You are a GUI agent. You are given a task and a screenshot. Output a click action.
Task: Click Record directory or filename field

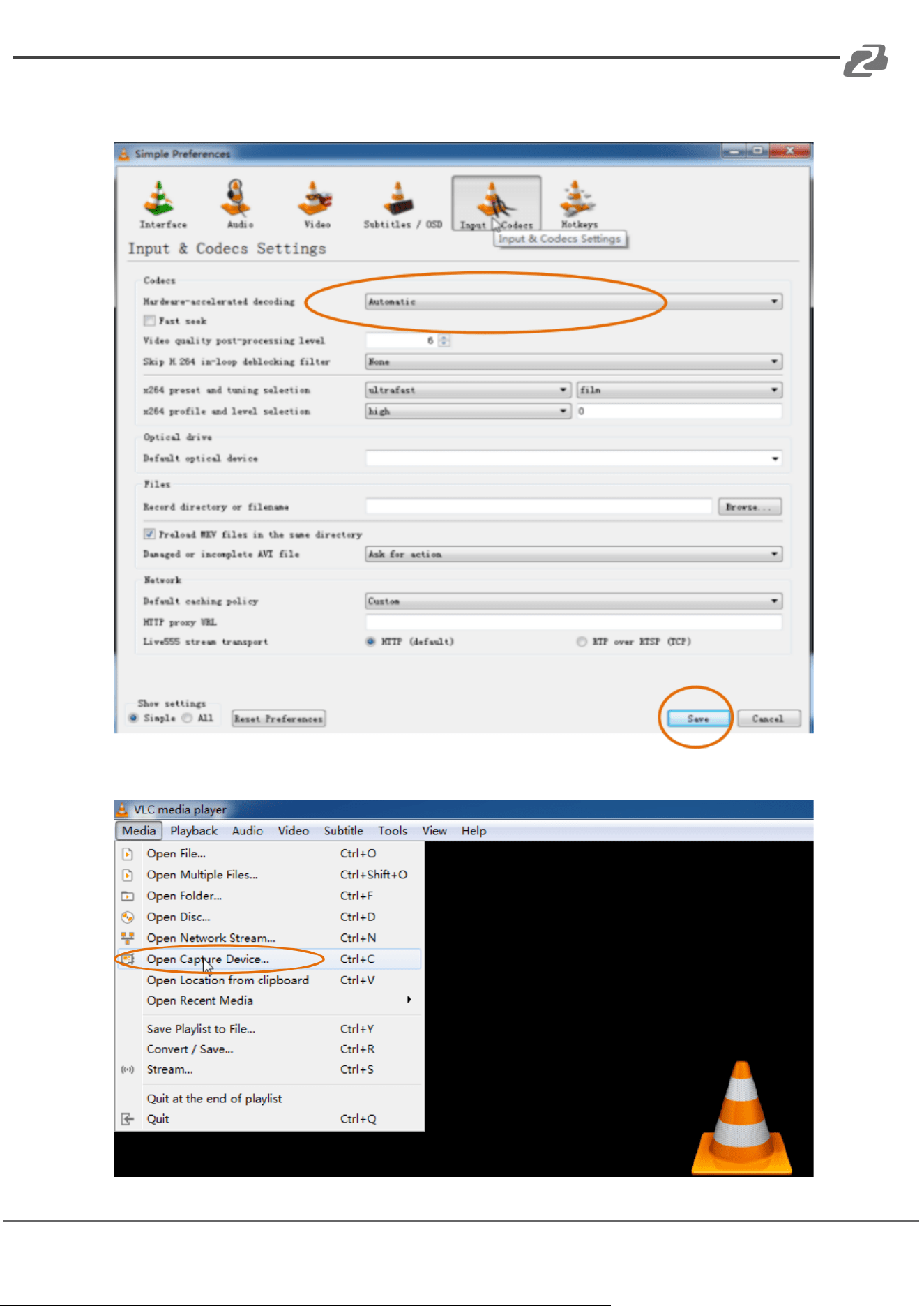[538, 506]
